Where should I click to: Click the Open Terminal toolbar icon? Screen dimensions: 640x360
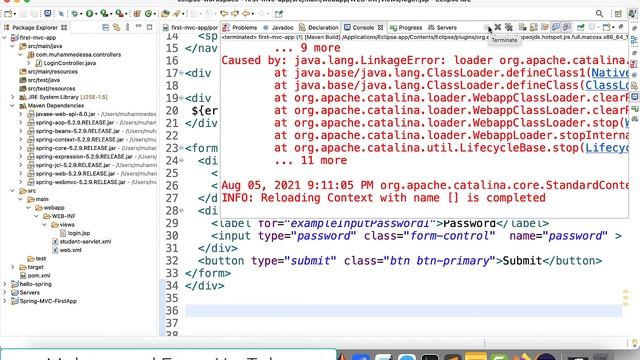click(47, 14)
